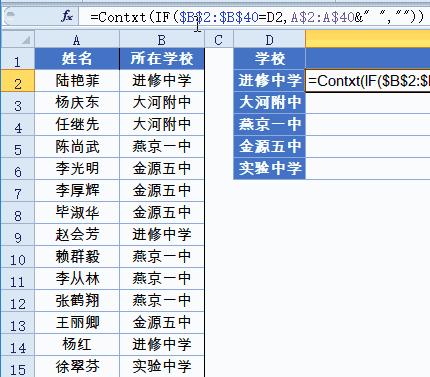Select row 12 header
The image size is (430, 377).
click(x=17, y=301)
